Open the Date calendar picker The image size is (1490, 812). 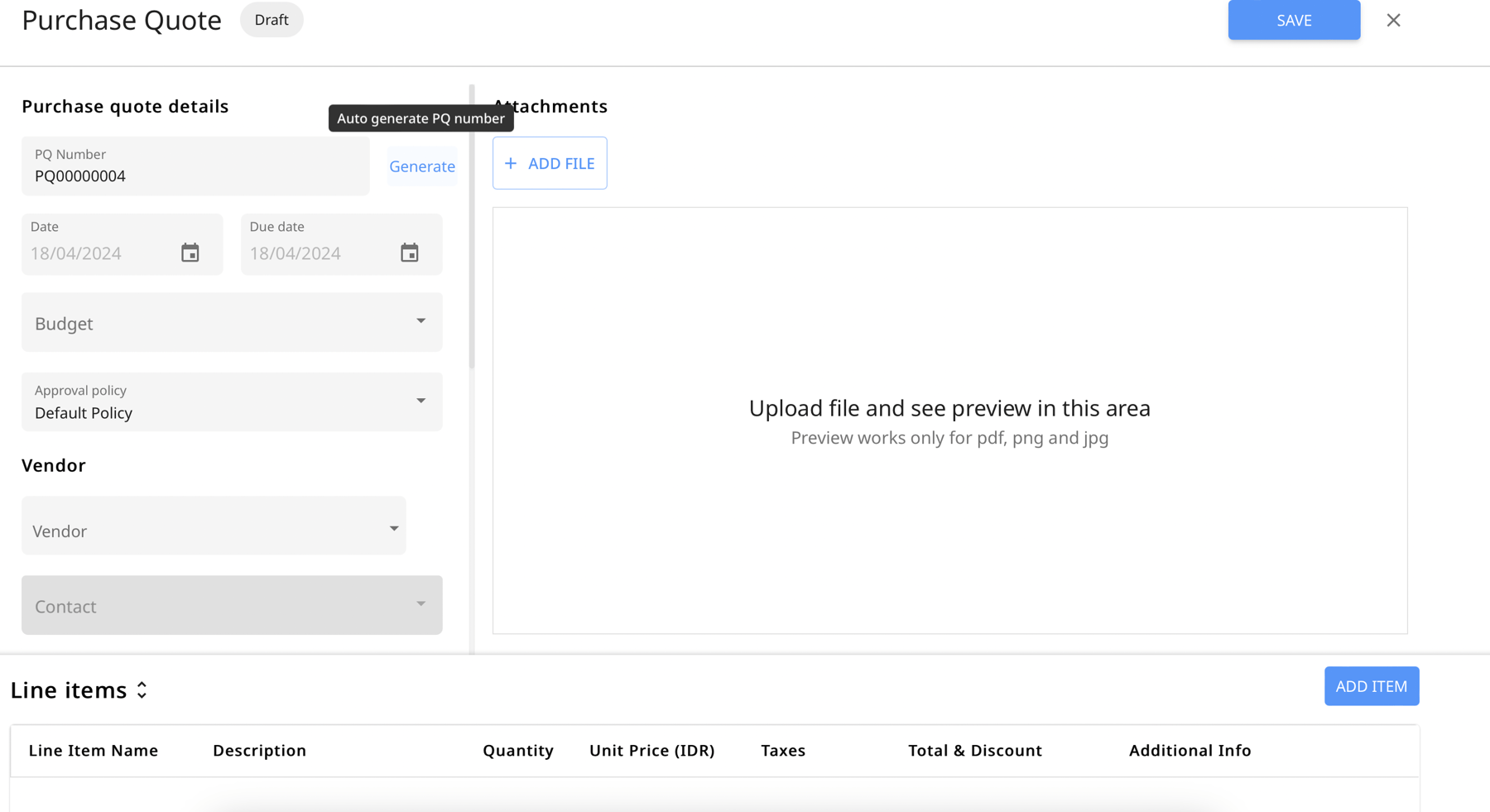190,252
